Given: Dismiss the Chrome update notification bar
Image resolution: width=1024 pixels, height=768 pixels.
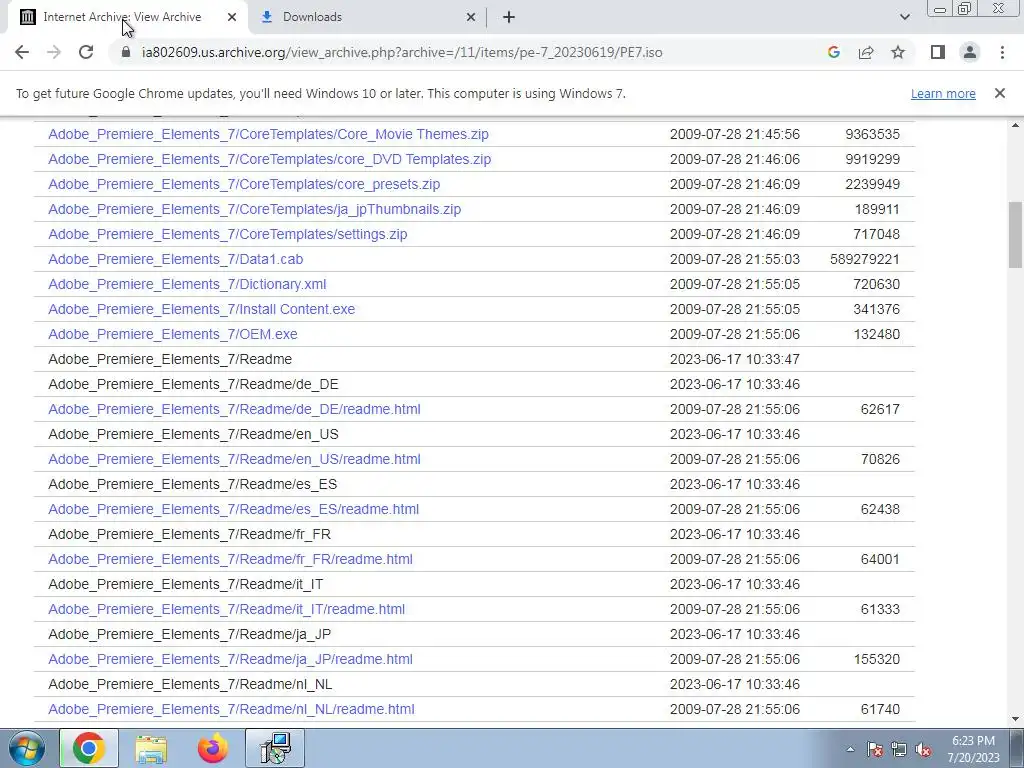Looking at the screenshot, I should (x=999, y=93).
